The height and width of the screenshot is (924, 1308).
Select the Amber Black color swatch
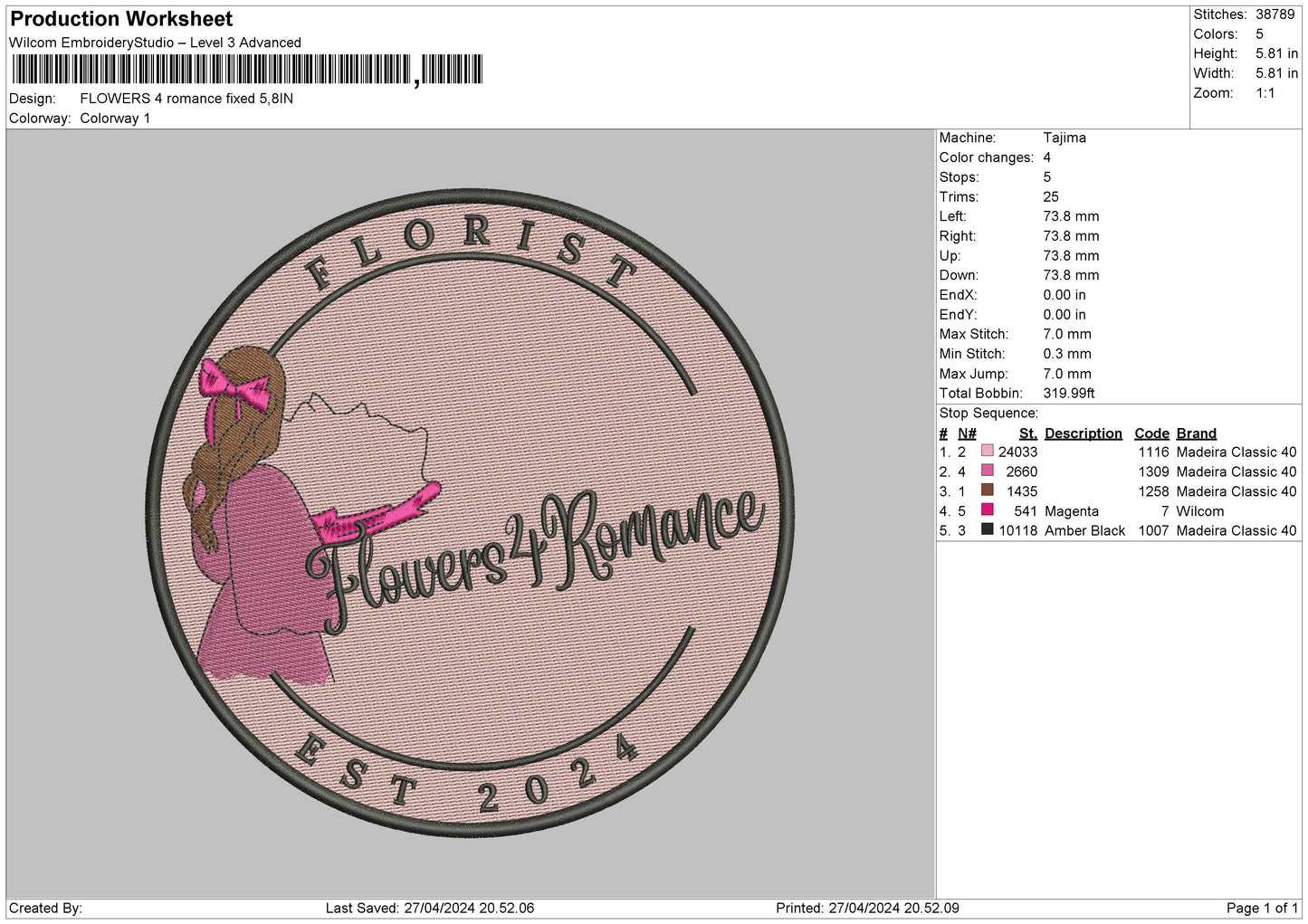(x=987, y=529)
